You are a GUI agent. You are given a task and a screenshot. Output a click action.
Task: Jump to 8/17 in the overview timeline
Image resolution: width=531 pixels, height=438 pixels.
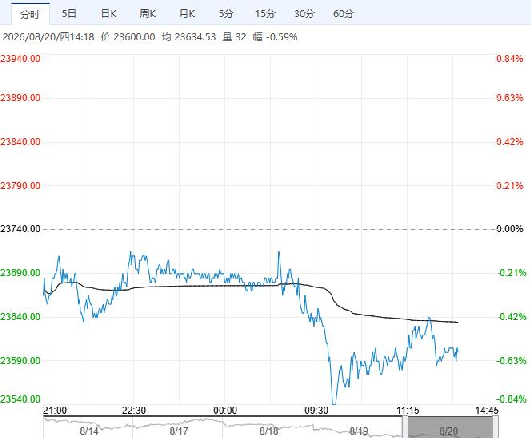point(179,431)
